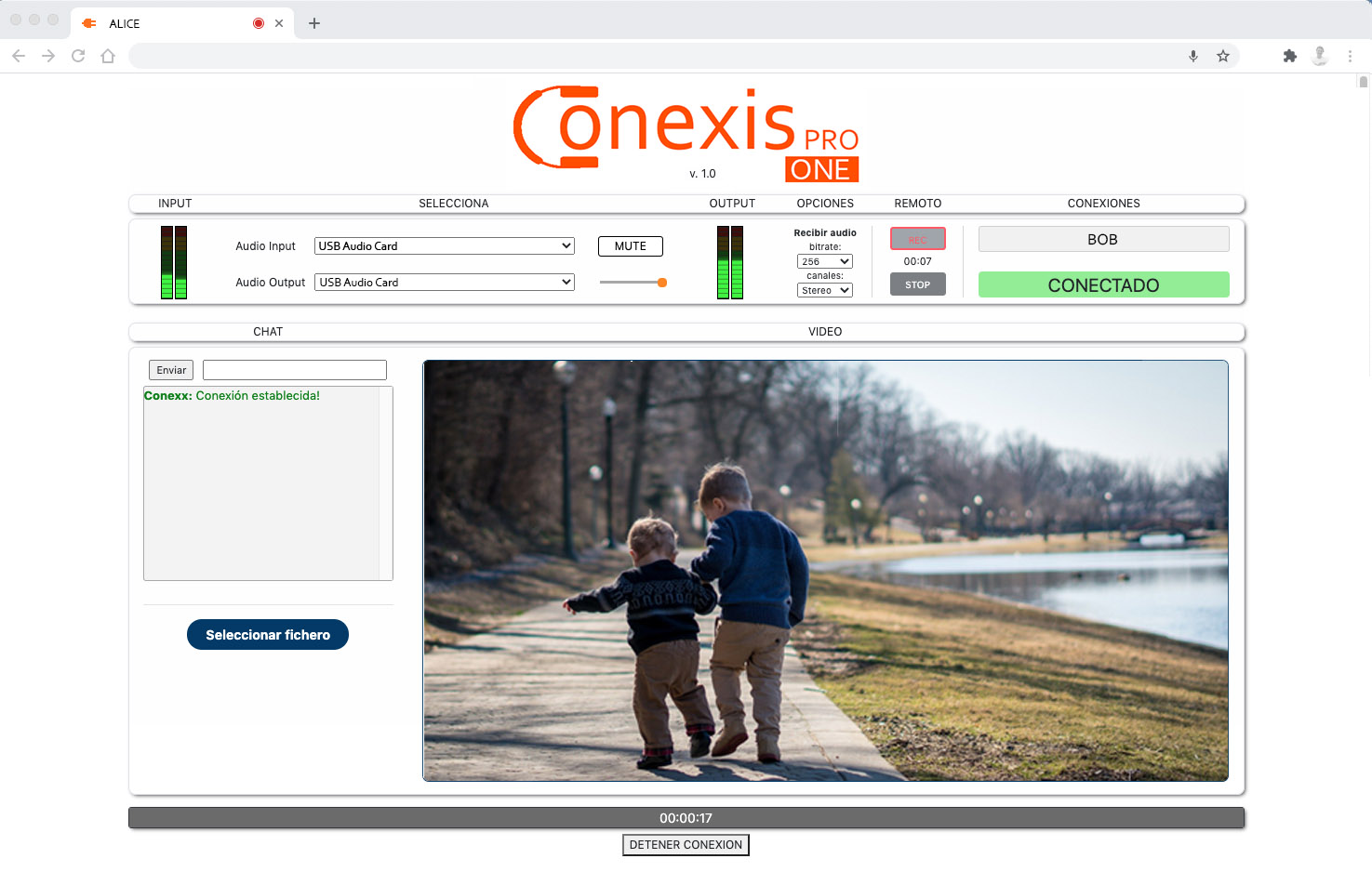Click the Seleccionar fichero button
Screen dimensions: 1372x872
tap(268, 635)
